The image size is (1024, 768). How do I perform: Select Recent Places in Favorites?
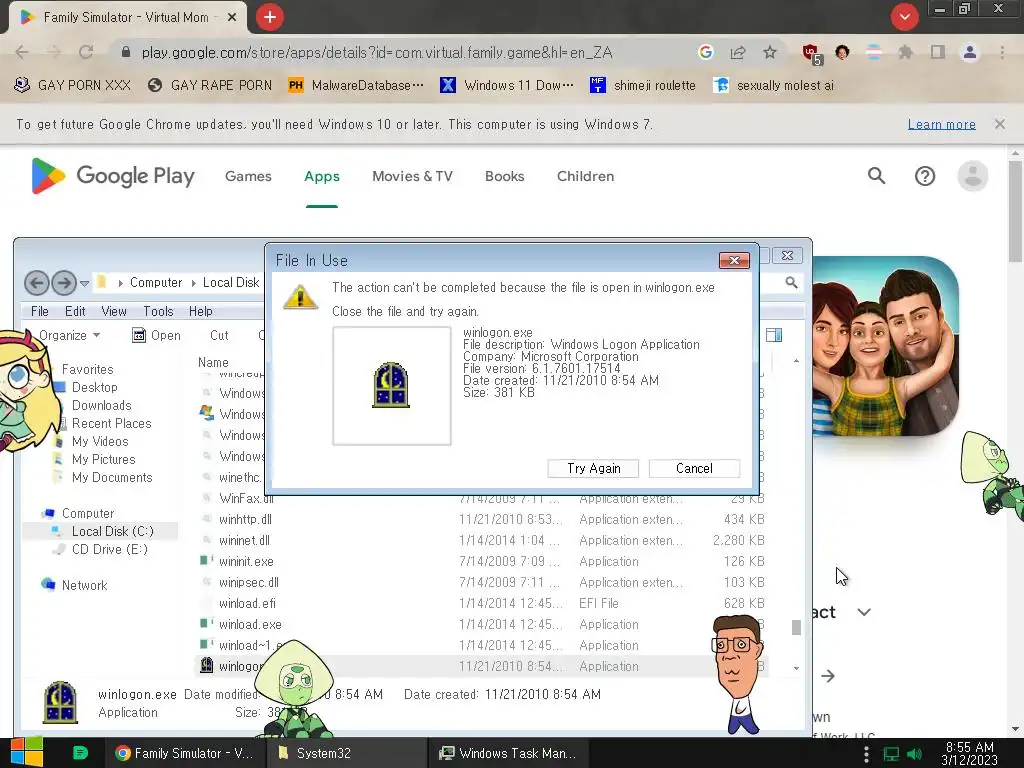point(111,423)
